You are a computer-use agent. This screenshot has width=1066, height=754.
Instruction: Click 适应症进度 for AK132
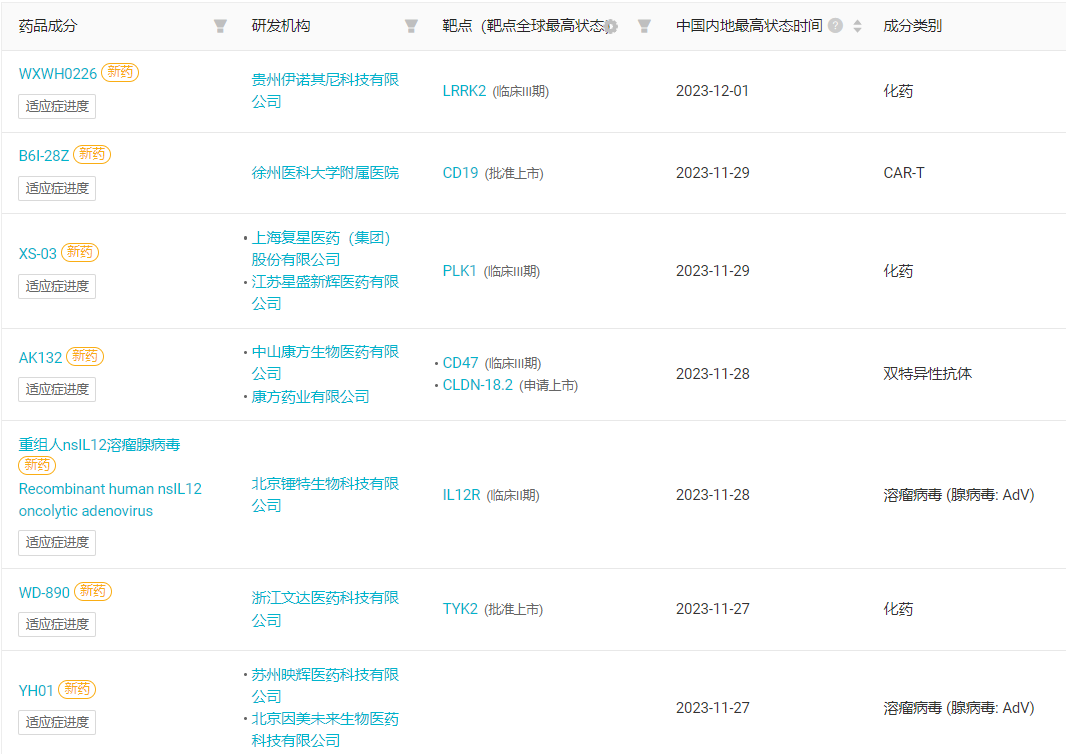(57, 390)
